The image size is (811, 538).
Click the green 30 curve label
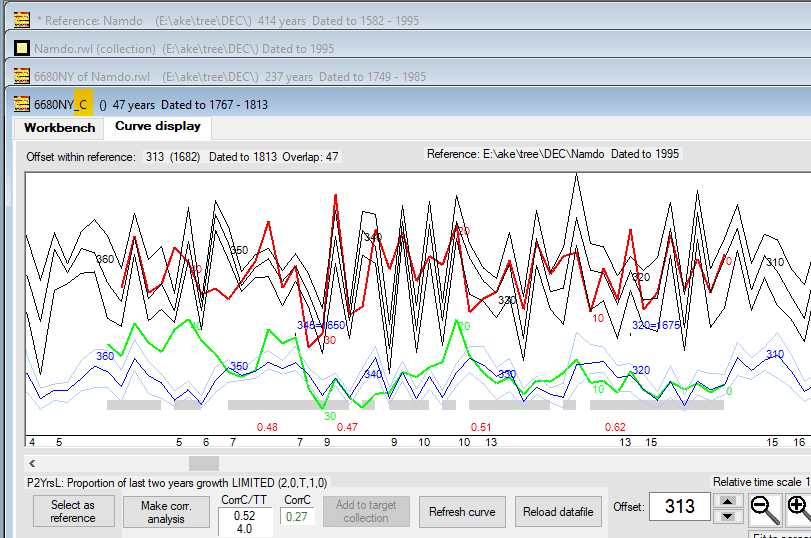(x=330, y=416)
